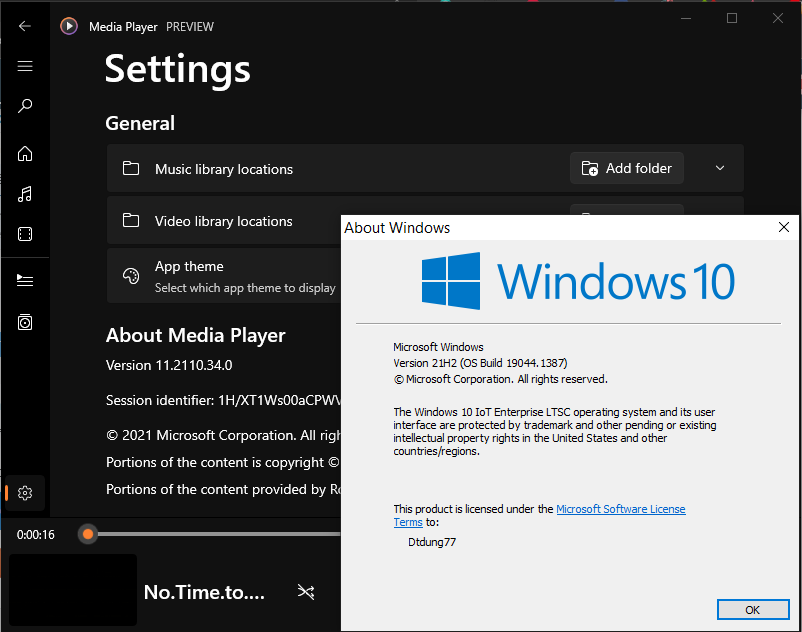The width and height of the screenshot is (802, 632).
Task: Click the now playing album thumbnail
Action: coord(73,590)
